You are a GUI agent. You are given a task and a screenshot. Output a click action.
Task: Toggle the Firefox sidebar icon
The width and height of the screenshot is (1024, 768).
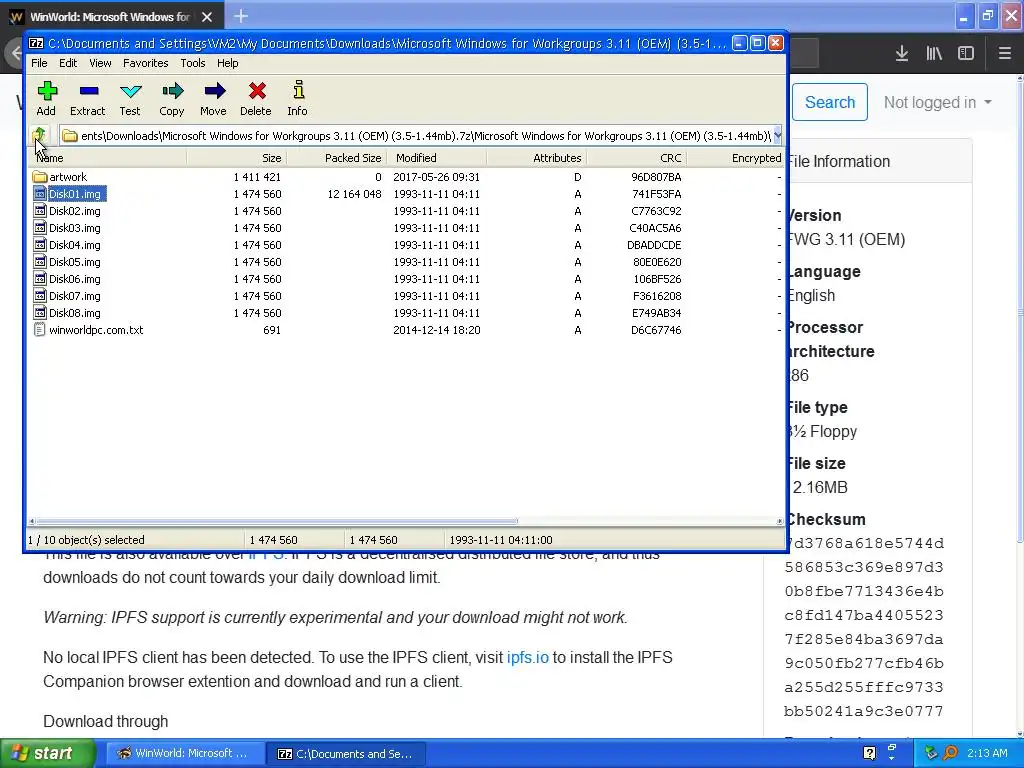966,53
